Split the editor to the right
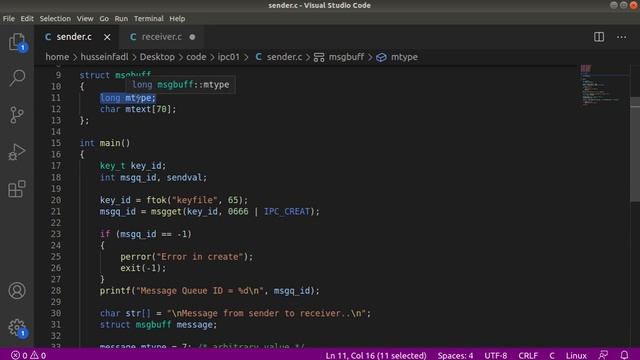Viewport: 640px width, 360px height. 599,37
